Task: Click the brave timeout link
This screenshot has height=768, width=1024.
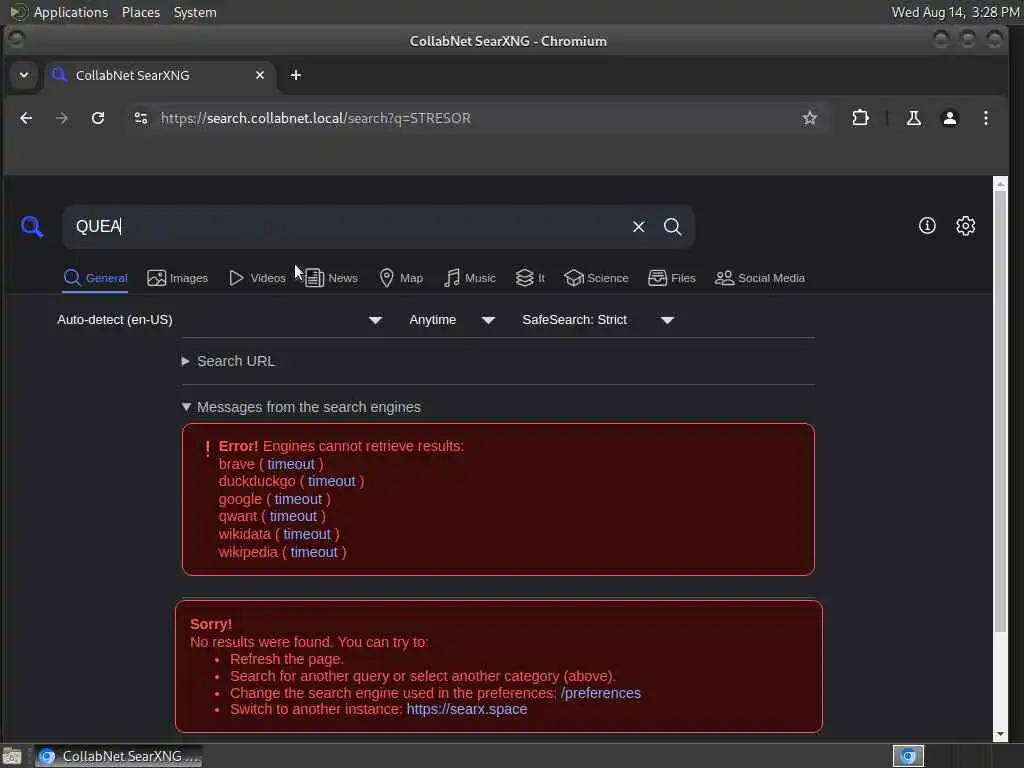Action: (291, 464)
